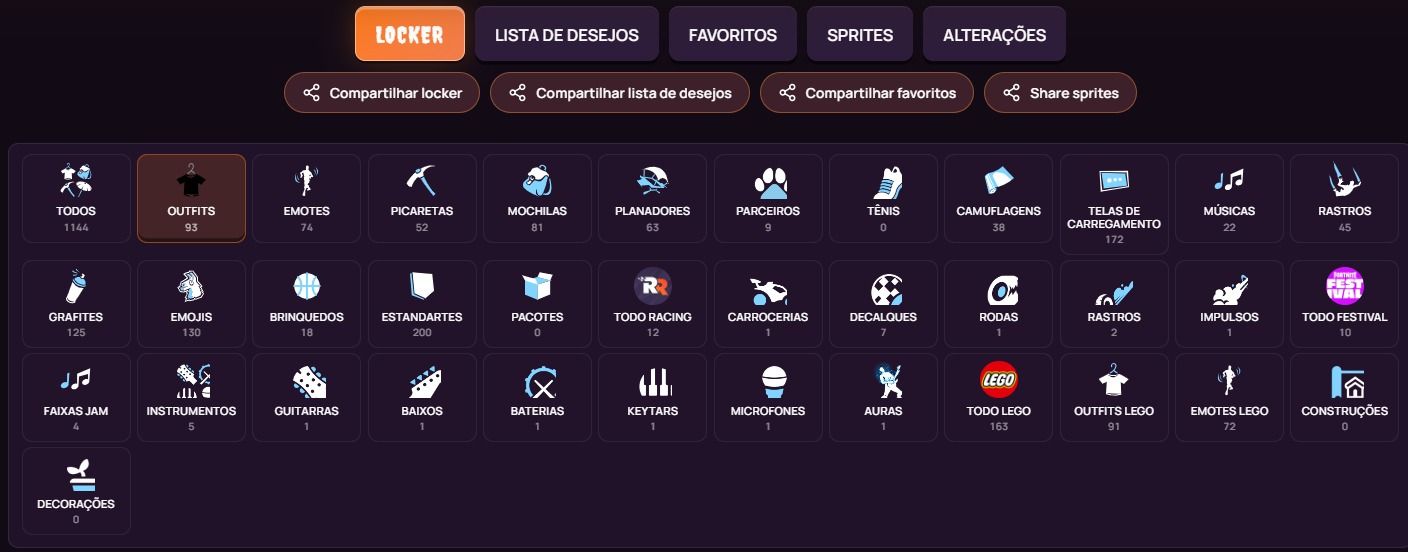Select the FAIXAS JAM category
Viewport: 1408px width, 552px height.
[76, 397]
